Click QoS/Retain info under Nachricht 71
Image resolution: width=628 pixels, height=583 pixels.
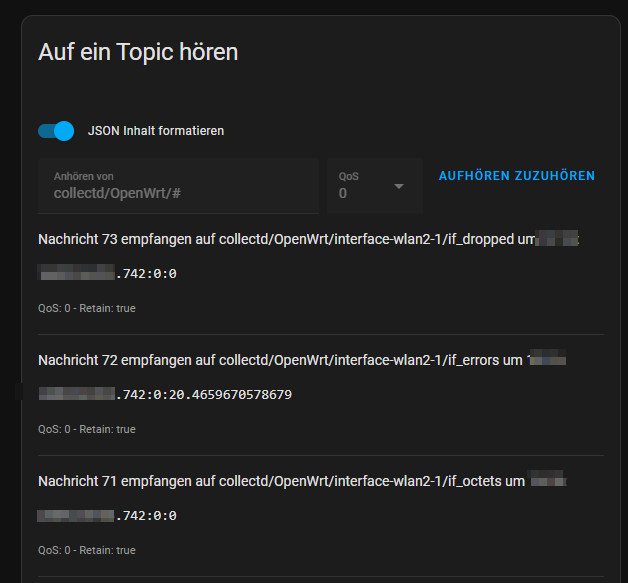87,550
